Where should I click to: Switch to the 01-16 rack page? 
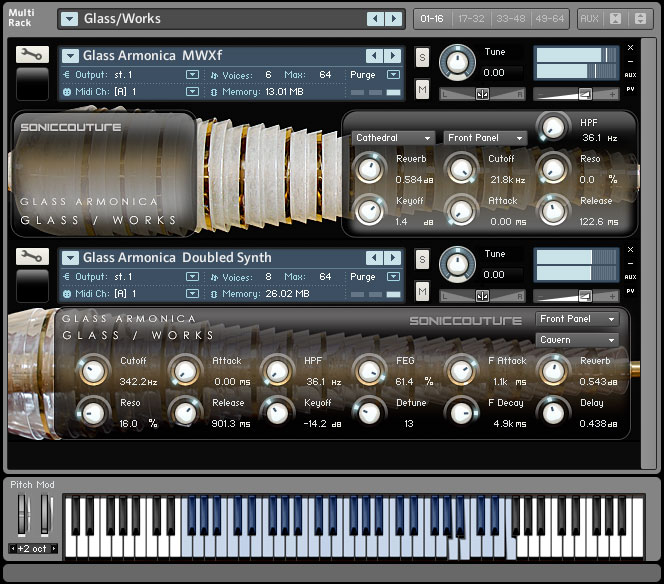pyautogui.click(x=432, y=19)
